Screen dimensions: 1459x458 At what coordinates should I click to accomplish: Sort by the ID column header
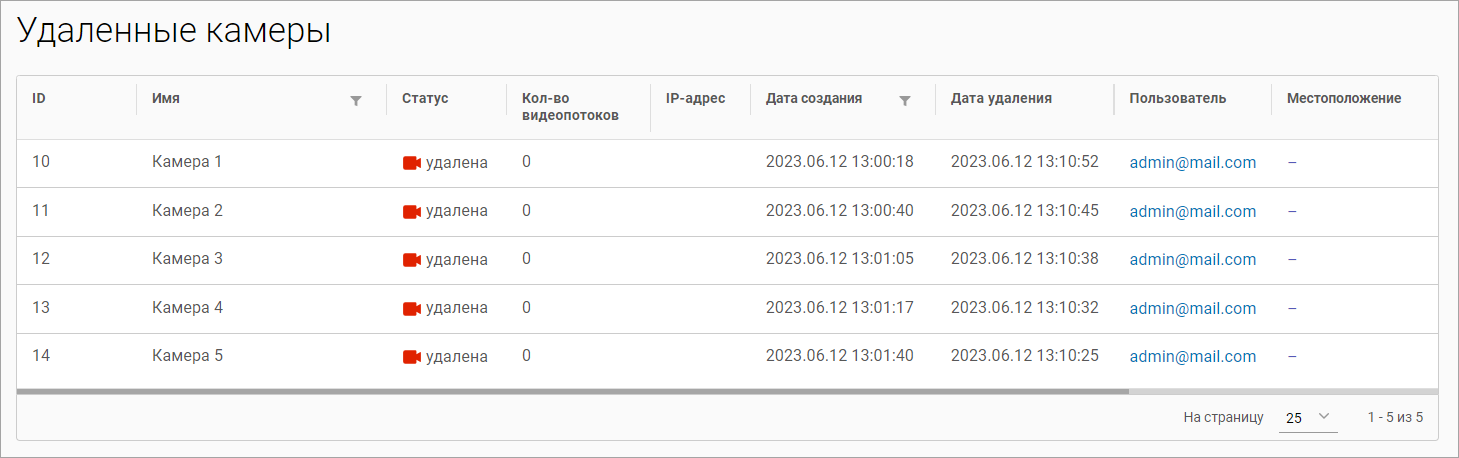(39, 98)
